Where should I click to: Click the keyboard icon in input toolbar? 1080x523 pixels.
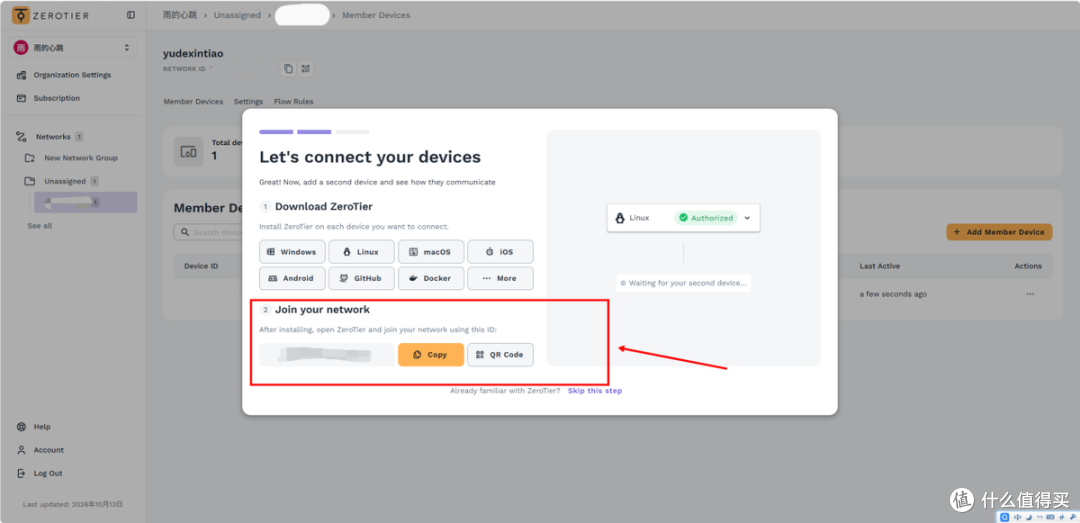click(1051, 517)
